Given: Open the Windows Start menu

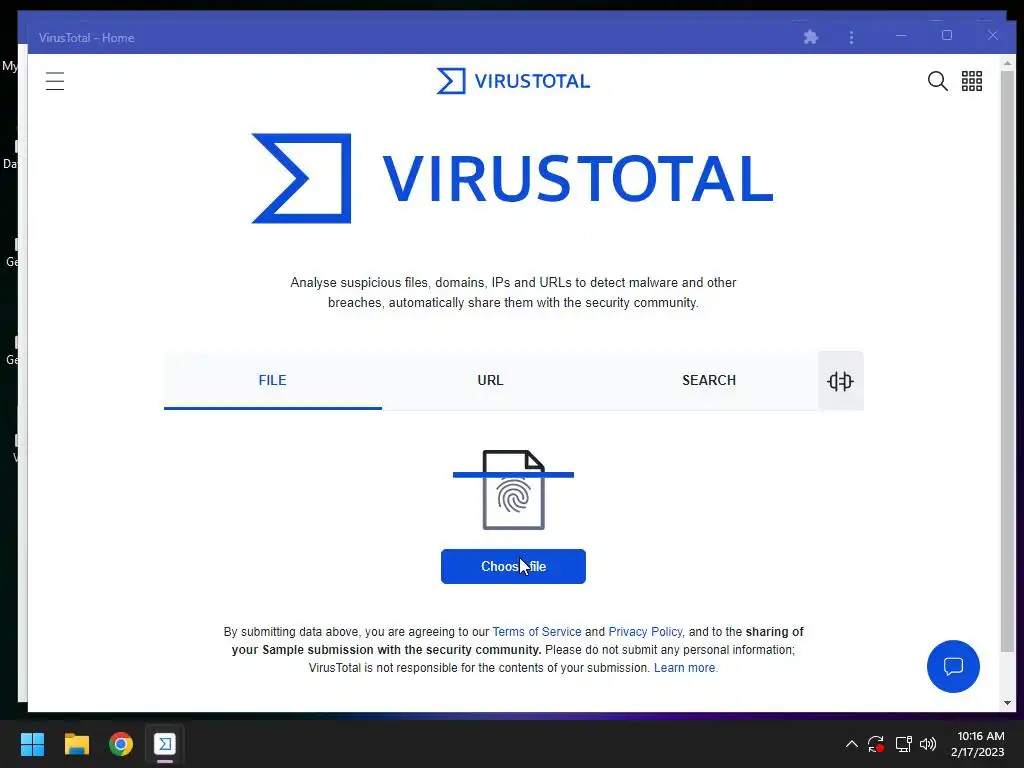Looking at the screenshot, I should (32, 744).
